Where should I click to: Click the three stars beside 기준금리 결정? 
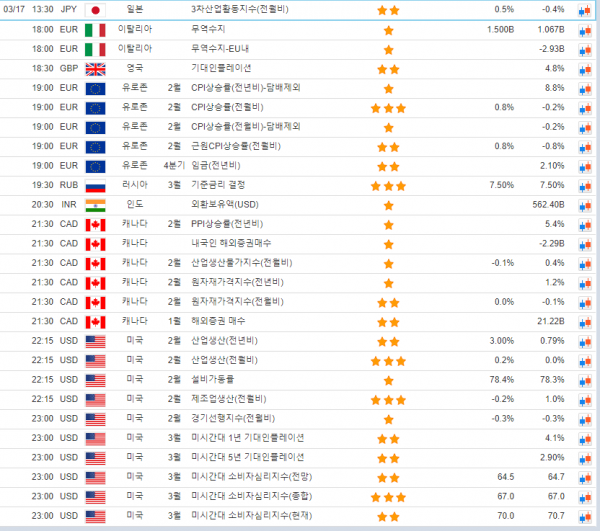[388, 185]
